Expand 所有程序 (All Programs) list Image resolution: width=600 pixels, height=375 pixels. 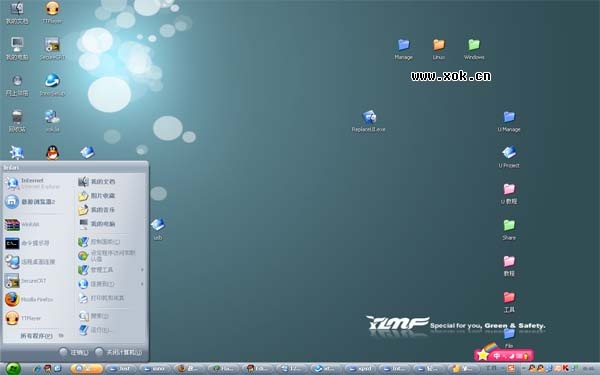coord(41,336)
